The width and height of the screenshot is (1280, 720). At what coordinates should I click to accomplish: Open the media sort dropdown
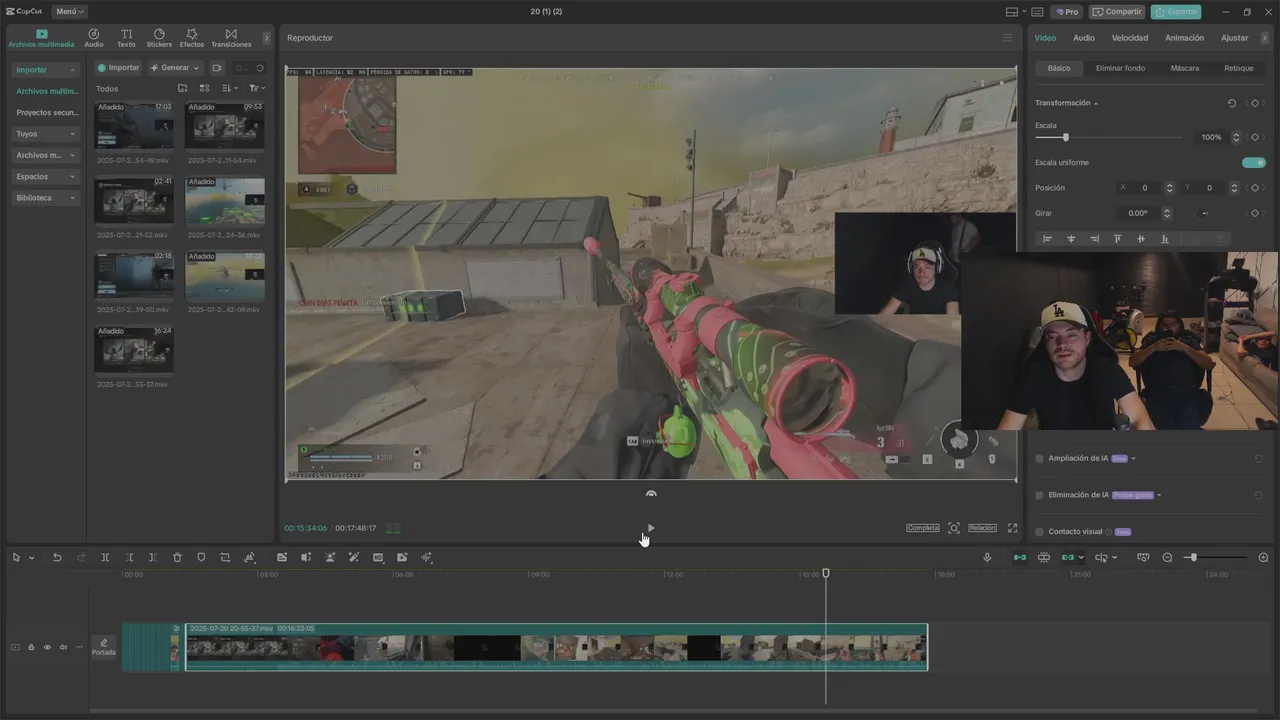tap(230, 88)
